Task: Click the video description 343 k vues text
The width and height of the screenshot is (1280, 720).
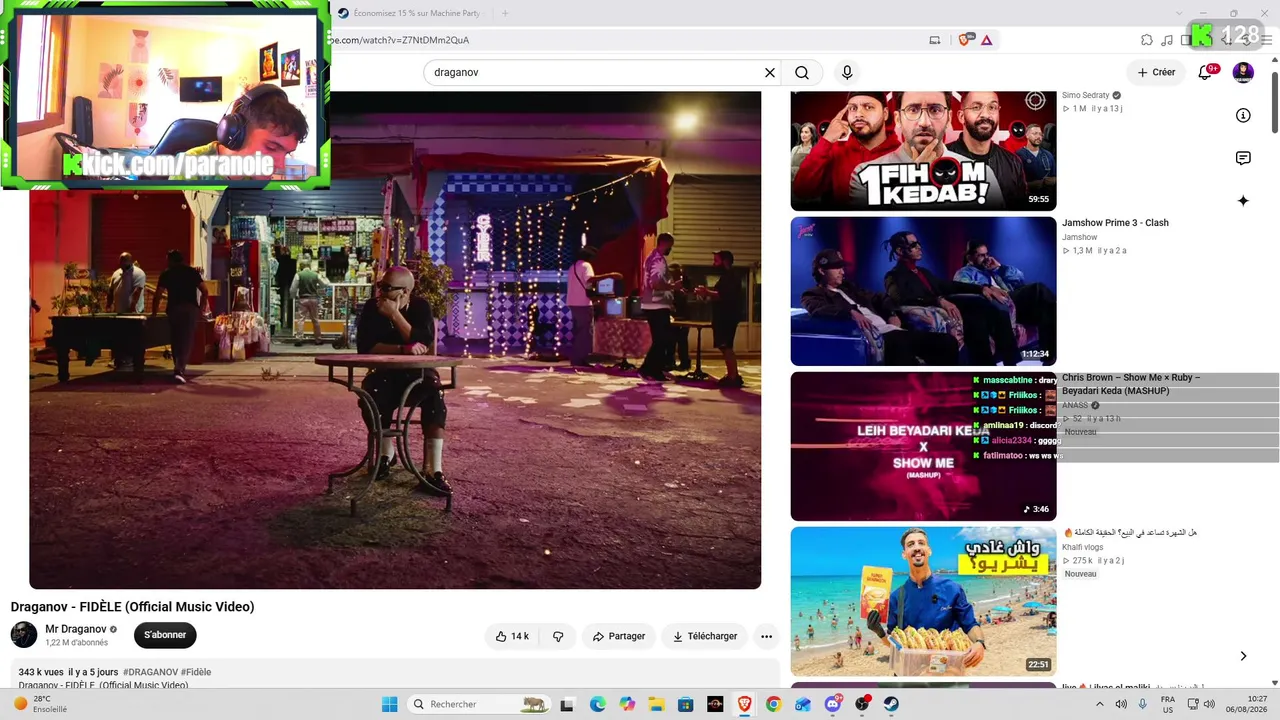Action: 41,672
